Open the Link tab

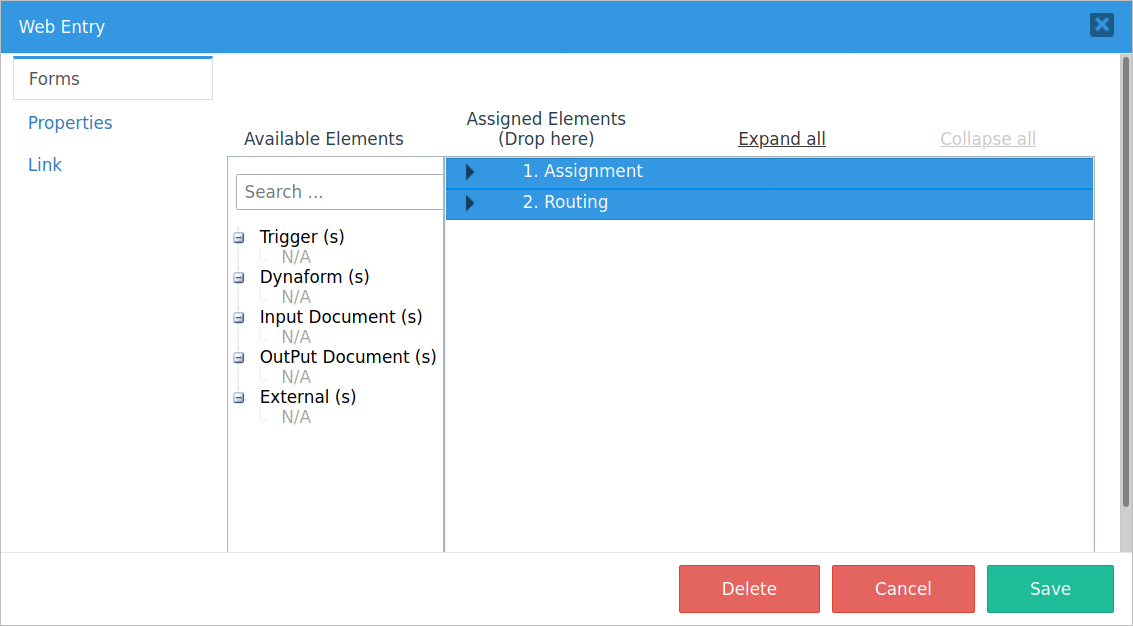45,165
